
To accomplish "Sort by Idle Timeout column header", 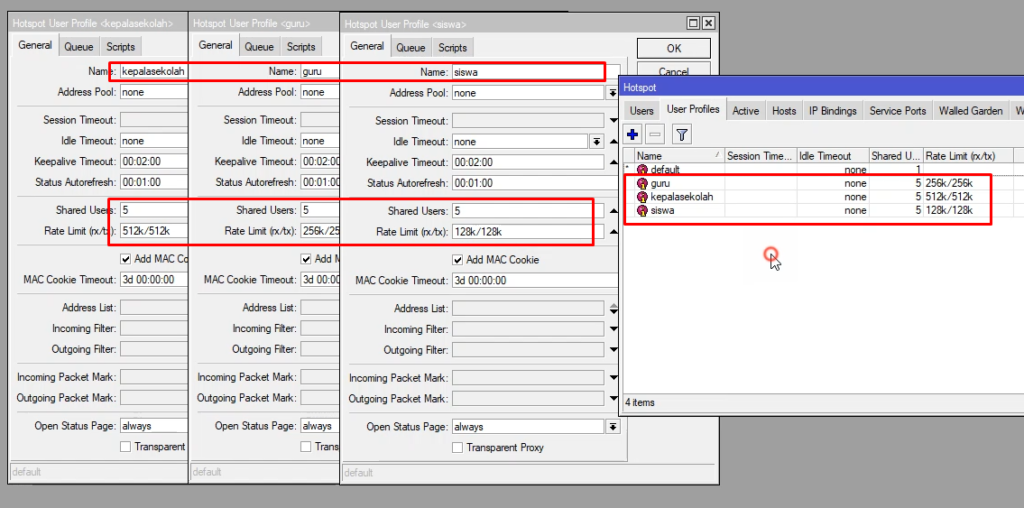I will 832,156.
